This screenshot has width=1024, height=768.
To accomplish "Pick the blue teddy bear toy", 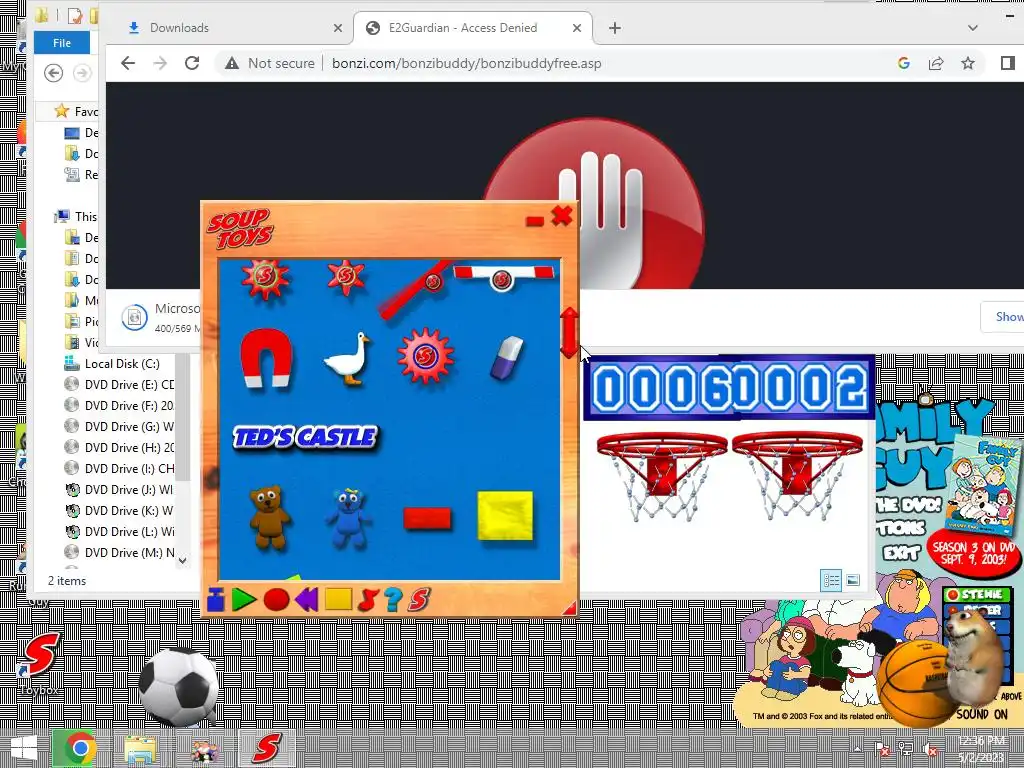I will (348, 519).
